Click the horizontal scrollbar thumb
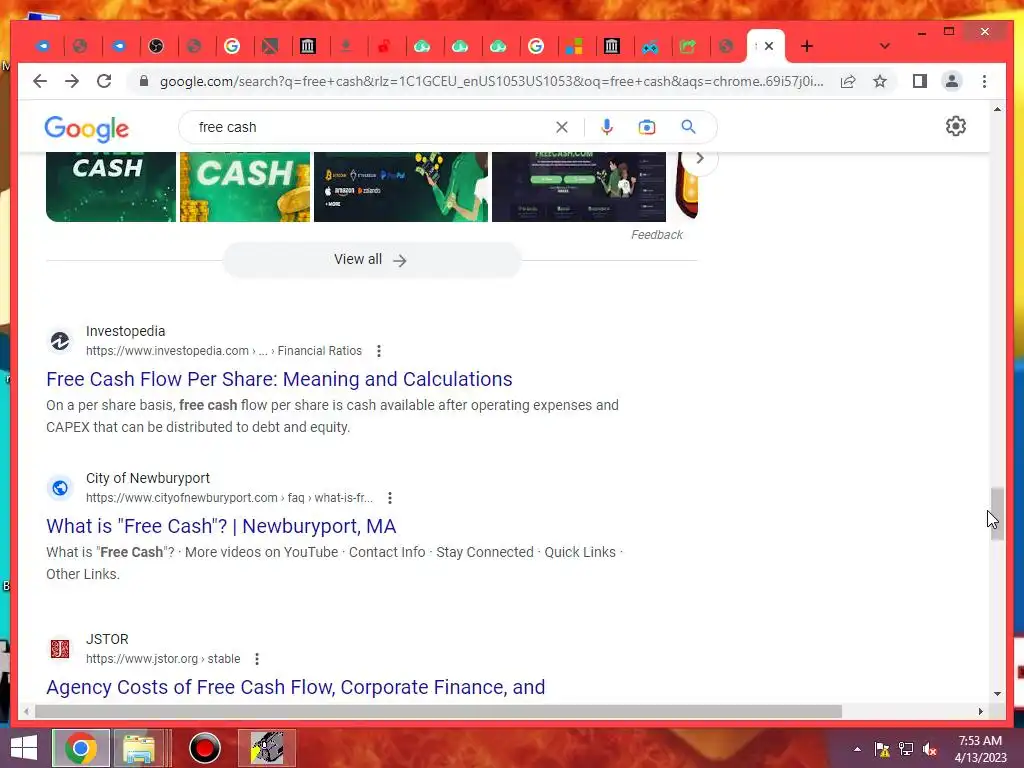The height and width of the screenshot is (768, 1024). [x=438, y=711]
